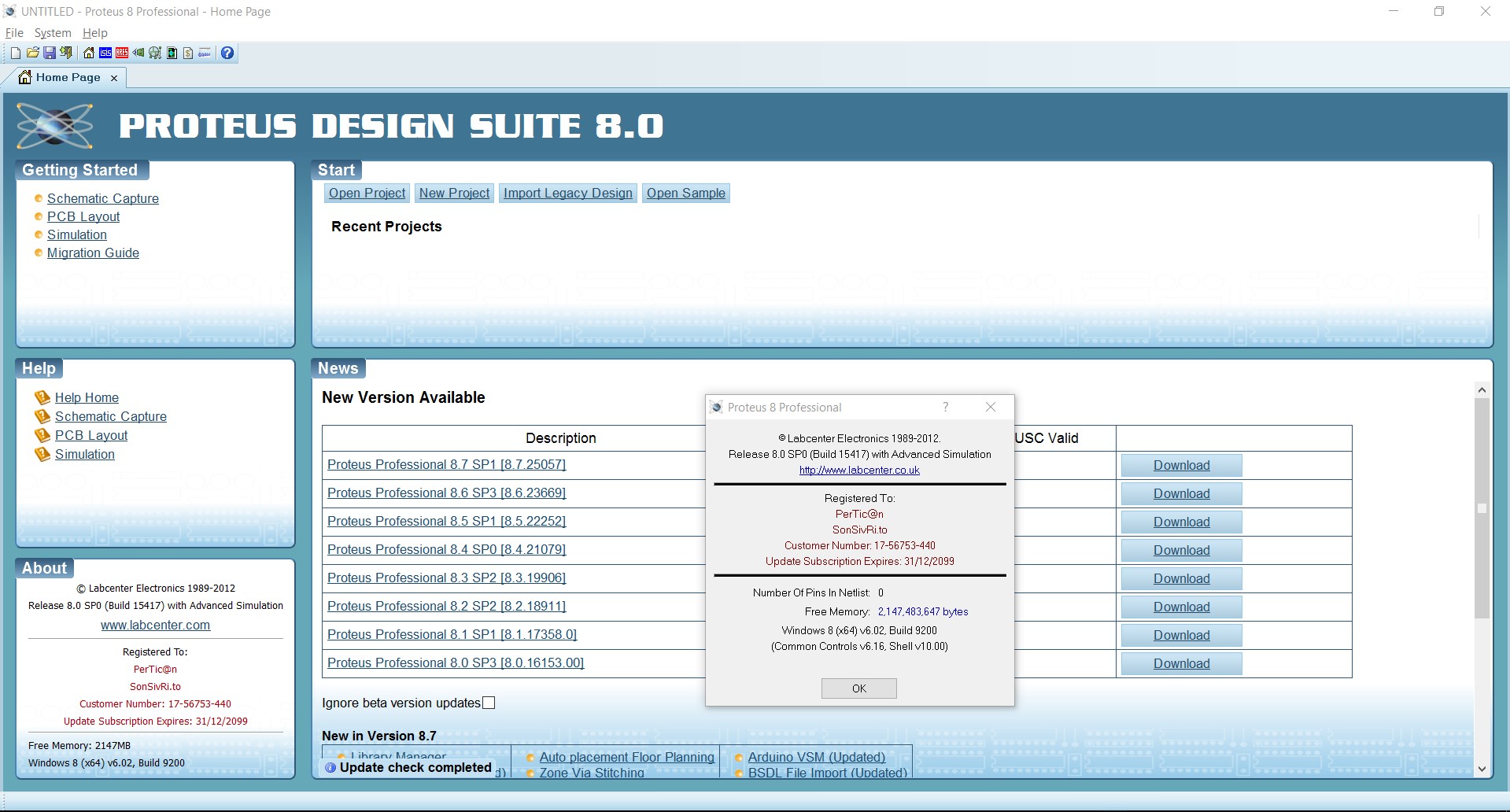Image resolution: width=1510 pixels, height=812 pixels.
Task: Open Simulation in Getting Started
Action: pyautogui.click(x=77, y=234)
